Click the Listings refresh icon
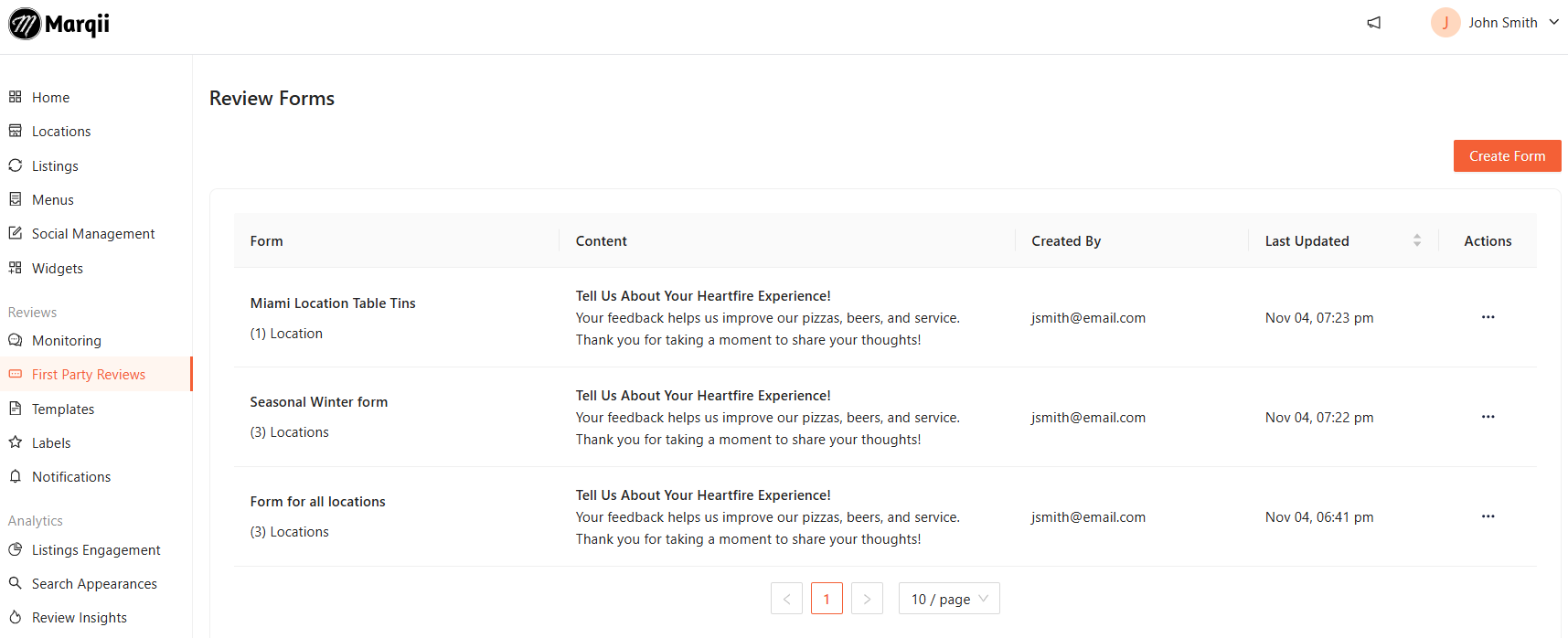The height and width of the screenshot is (638, 1568). click(x=16, y=165)
